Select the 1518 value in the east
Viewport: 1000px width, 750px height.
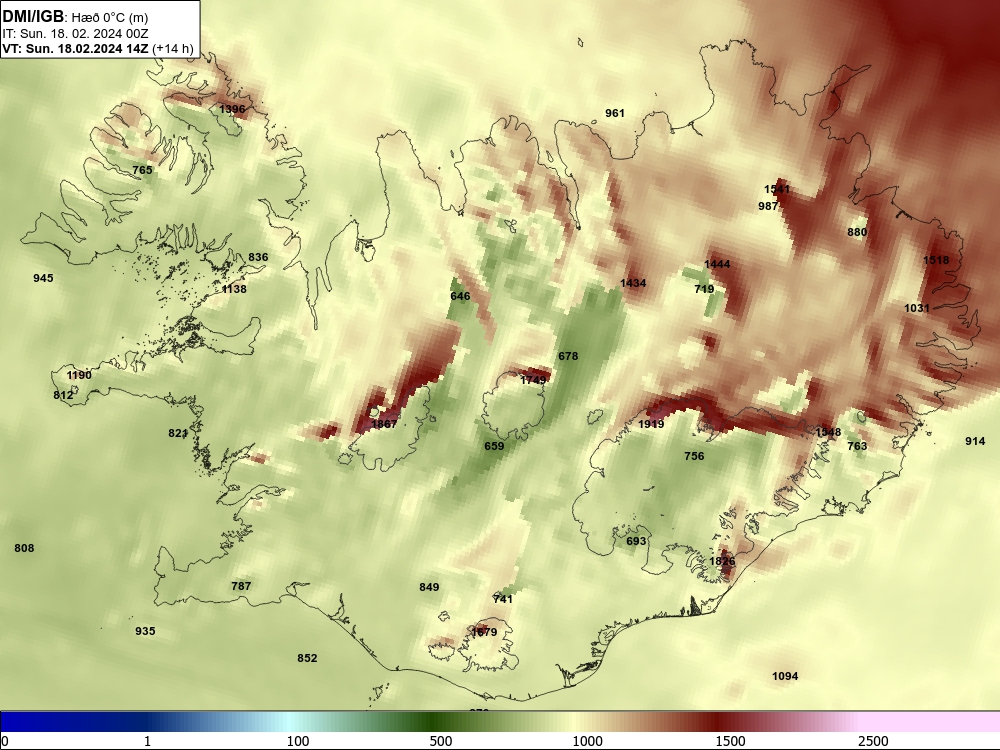pyautogui.click(x=936, y=260)
